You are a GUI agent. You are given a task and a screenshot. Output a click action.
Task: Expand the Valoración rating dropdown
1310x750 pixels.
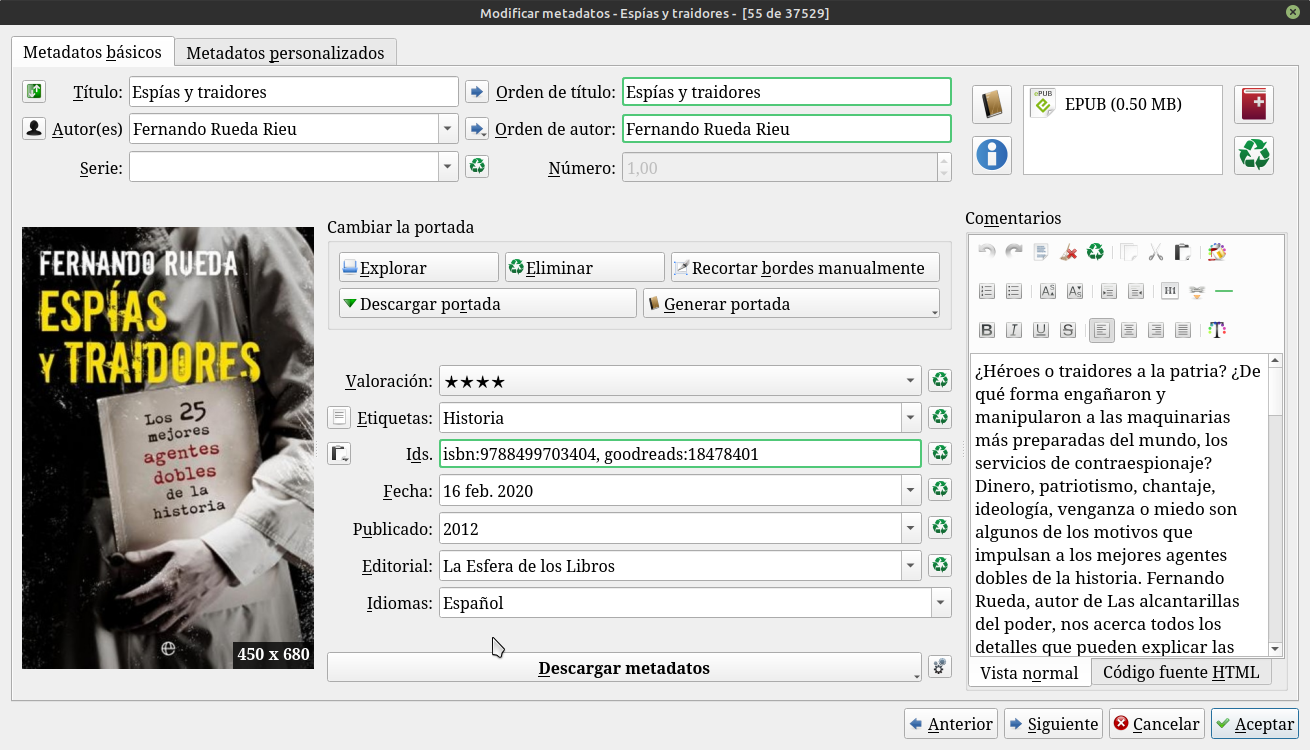click(x=910, y=381)
